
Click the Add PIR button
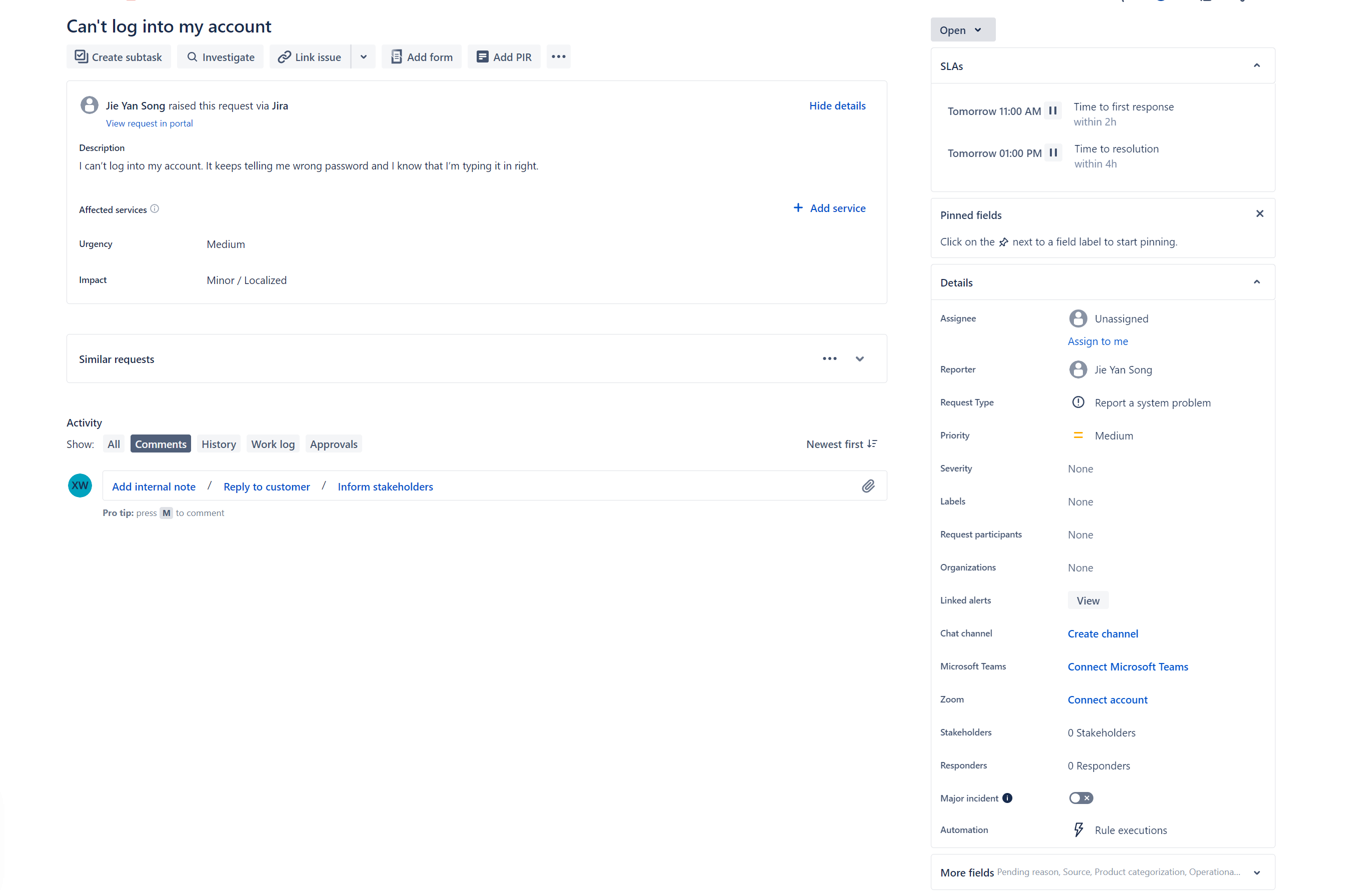pos(504,57)
